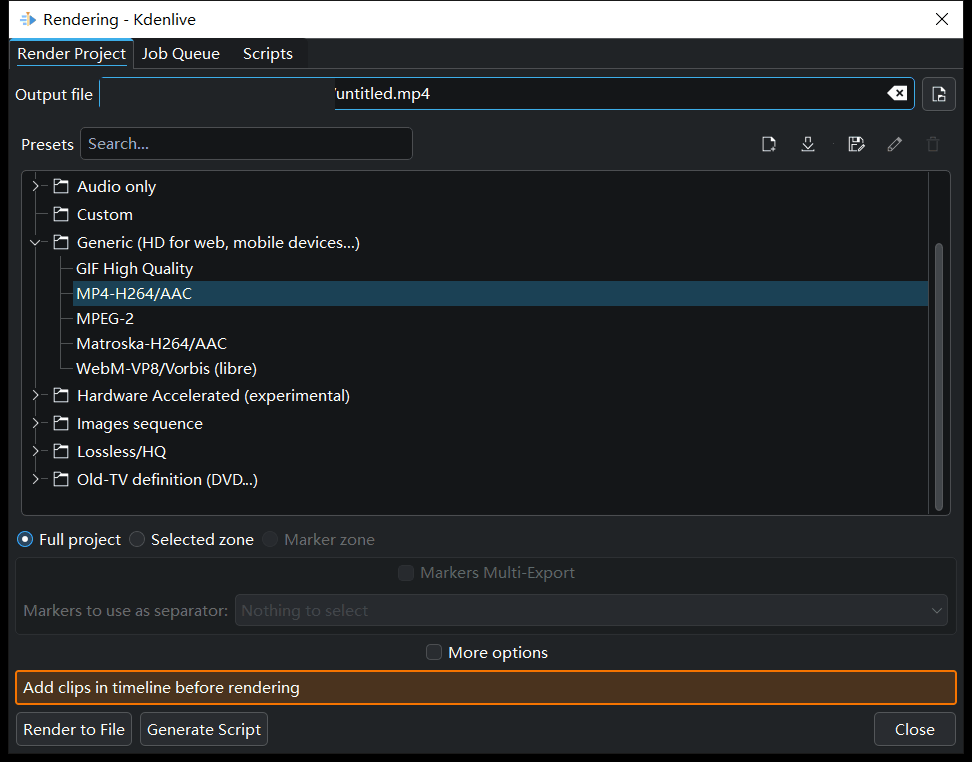Pick the Matroska-H264/AAC preset
Image resolution: width=972 pixels, height=762 pixels.
tap(151, 343)
